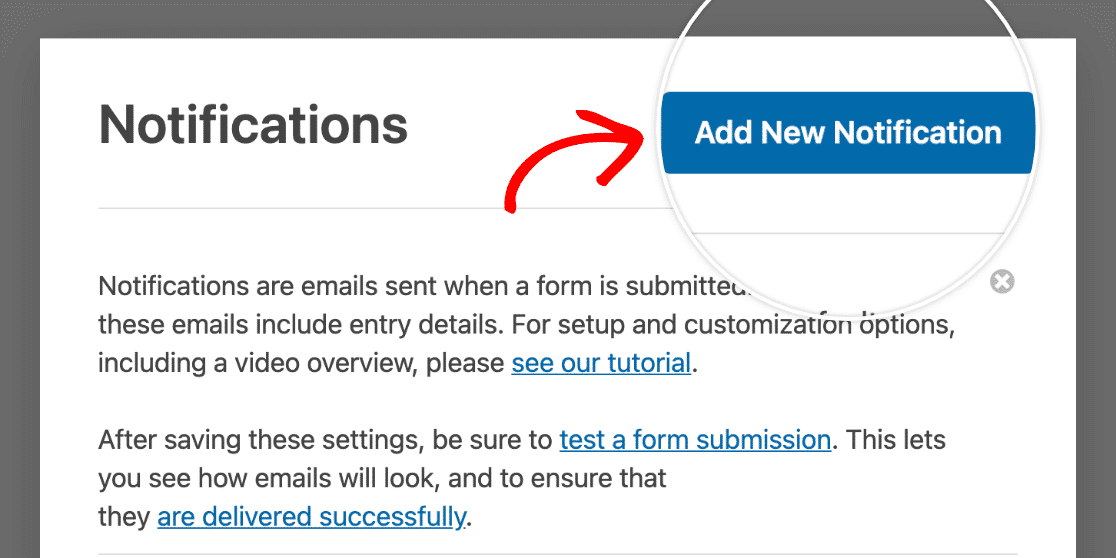
Task: Click the text including a video overview
Action: pos(259,363)
